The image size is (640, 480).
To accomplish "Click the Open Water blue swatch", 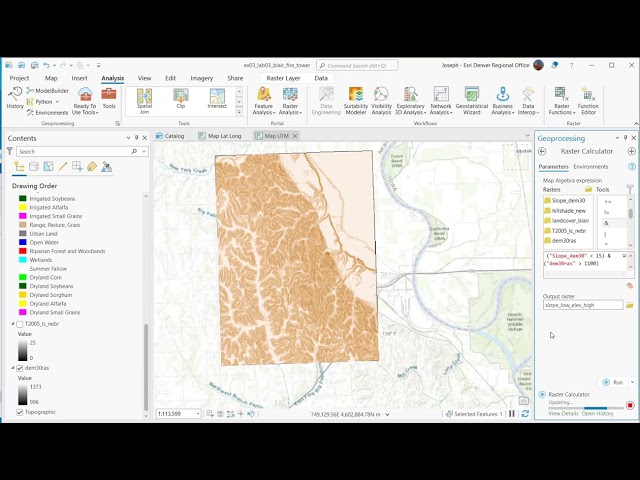I will tap(23, 242).
